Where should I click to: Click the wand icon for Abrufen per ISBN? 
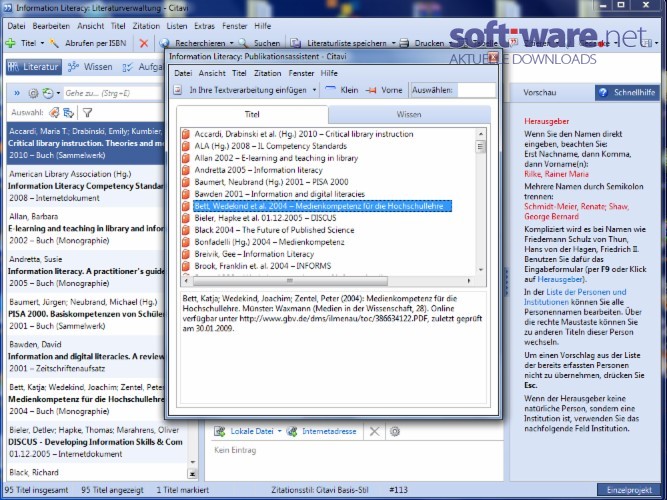(54, 43)
